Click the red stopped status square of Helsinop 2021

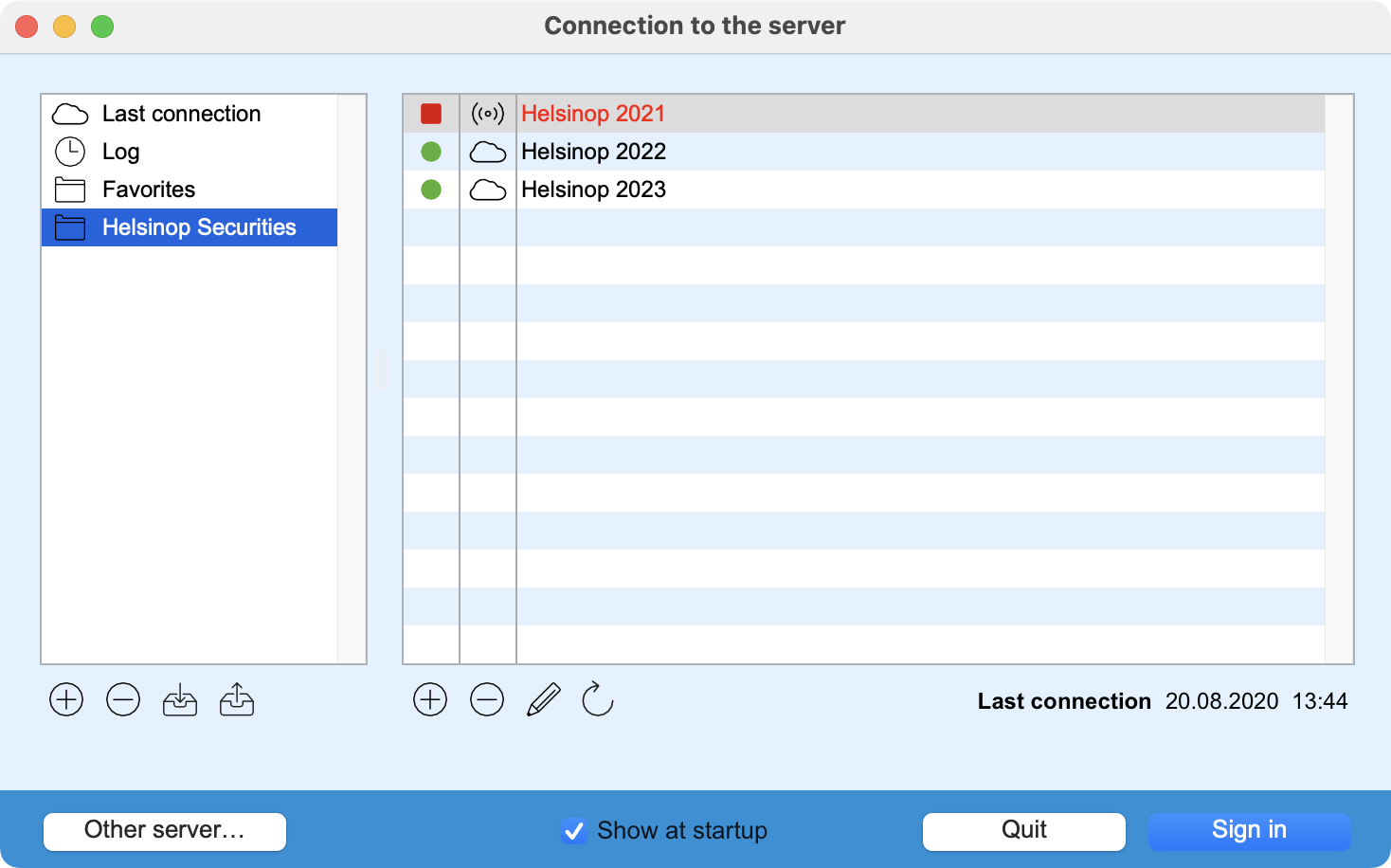431,114
